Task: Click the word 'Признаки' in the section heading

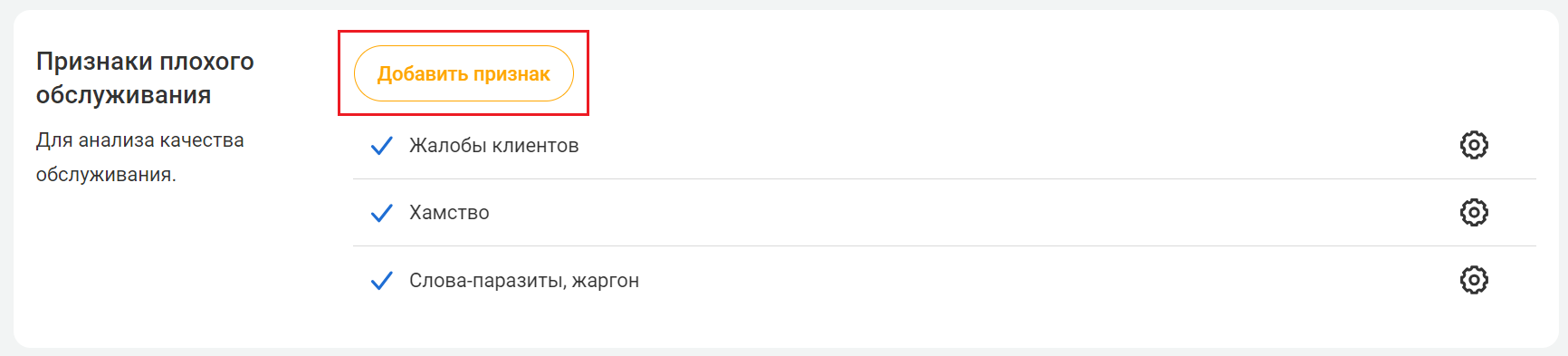Action: pos(94,62)
